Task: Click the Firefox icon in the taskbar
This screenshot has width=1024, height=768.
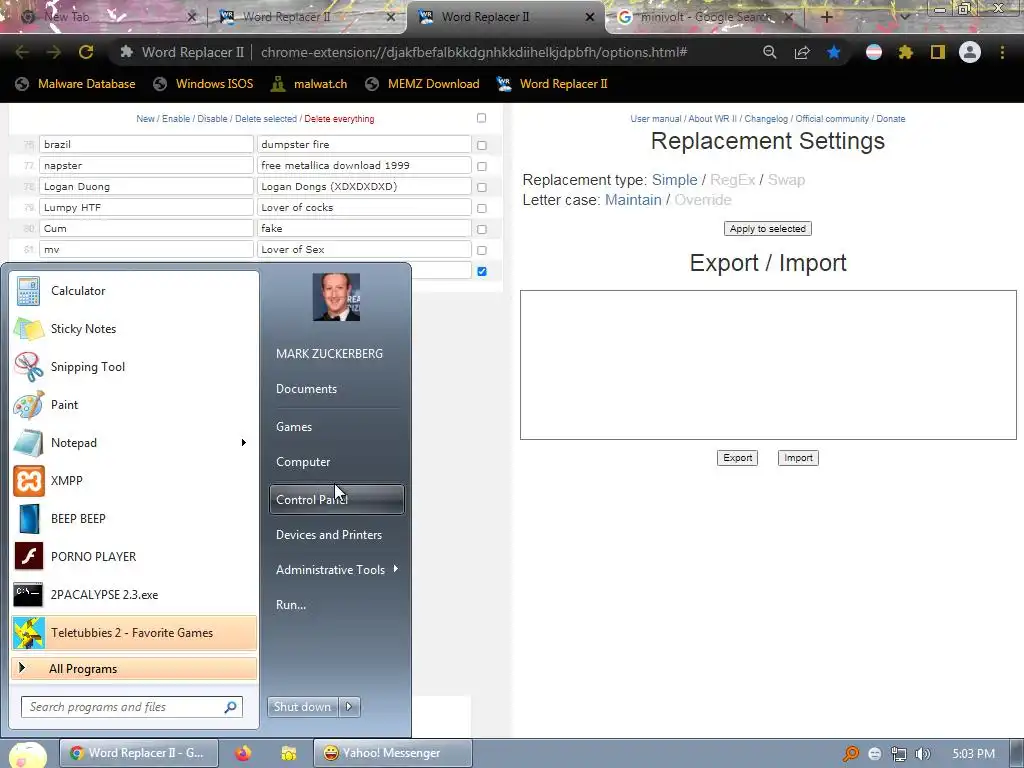Action: 243,753
